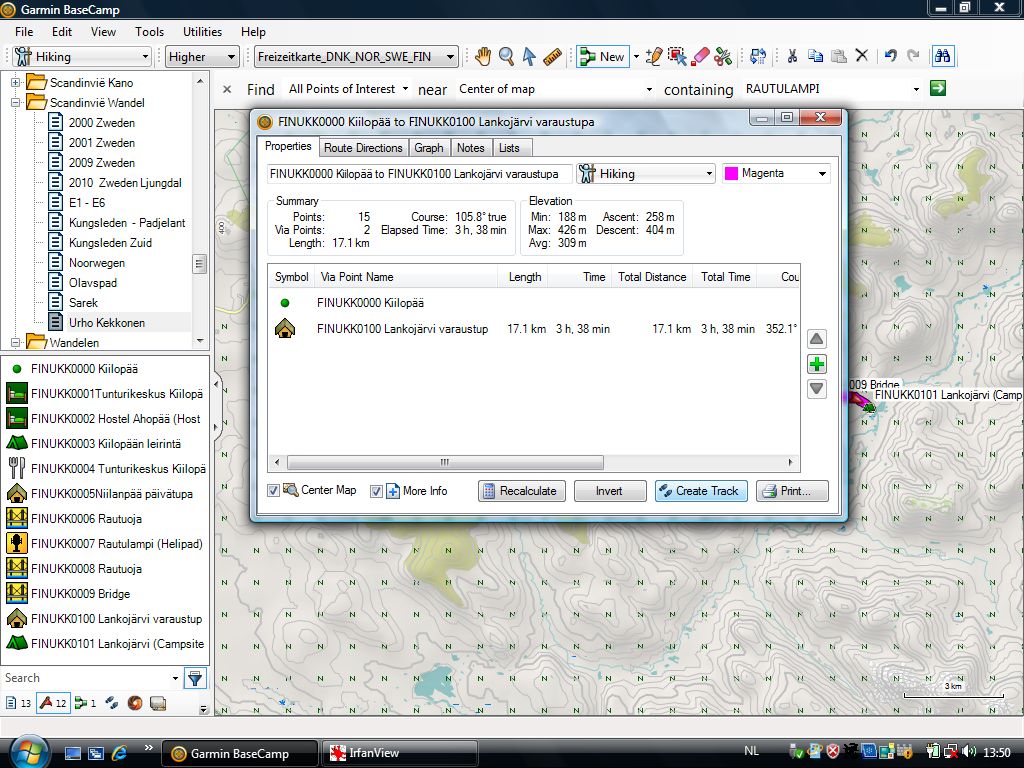Activate the zoom magnifier tool
Screen dimensions: 1024x768
point(506,57)
